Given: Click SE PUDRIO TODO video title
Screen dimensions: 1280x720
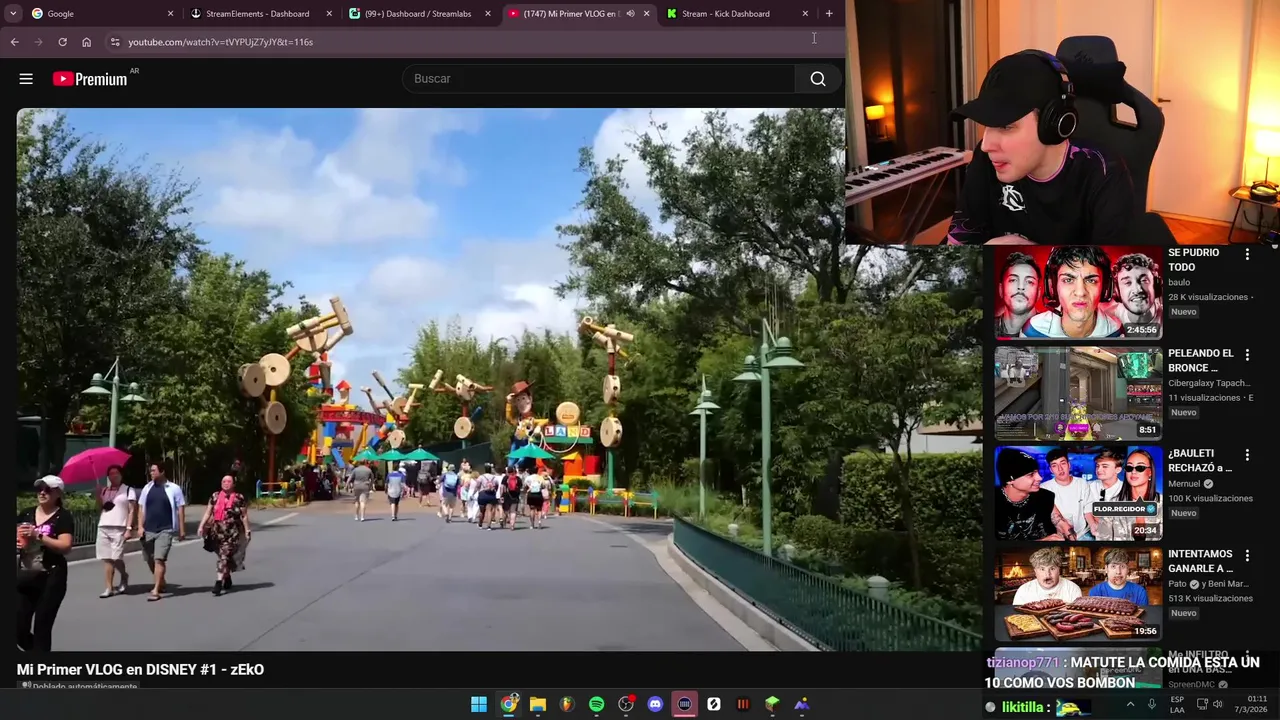Looking at the screenshot, I should [x=1194, y=260].
